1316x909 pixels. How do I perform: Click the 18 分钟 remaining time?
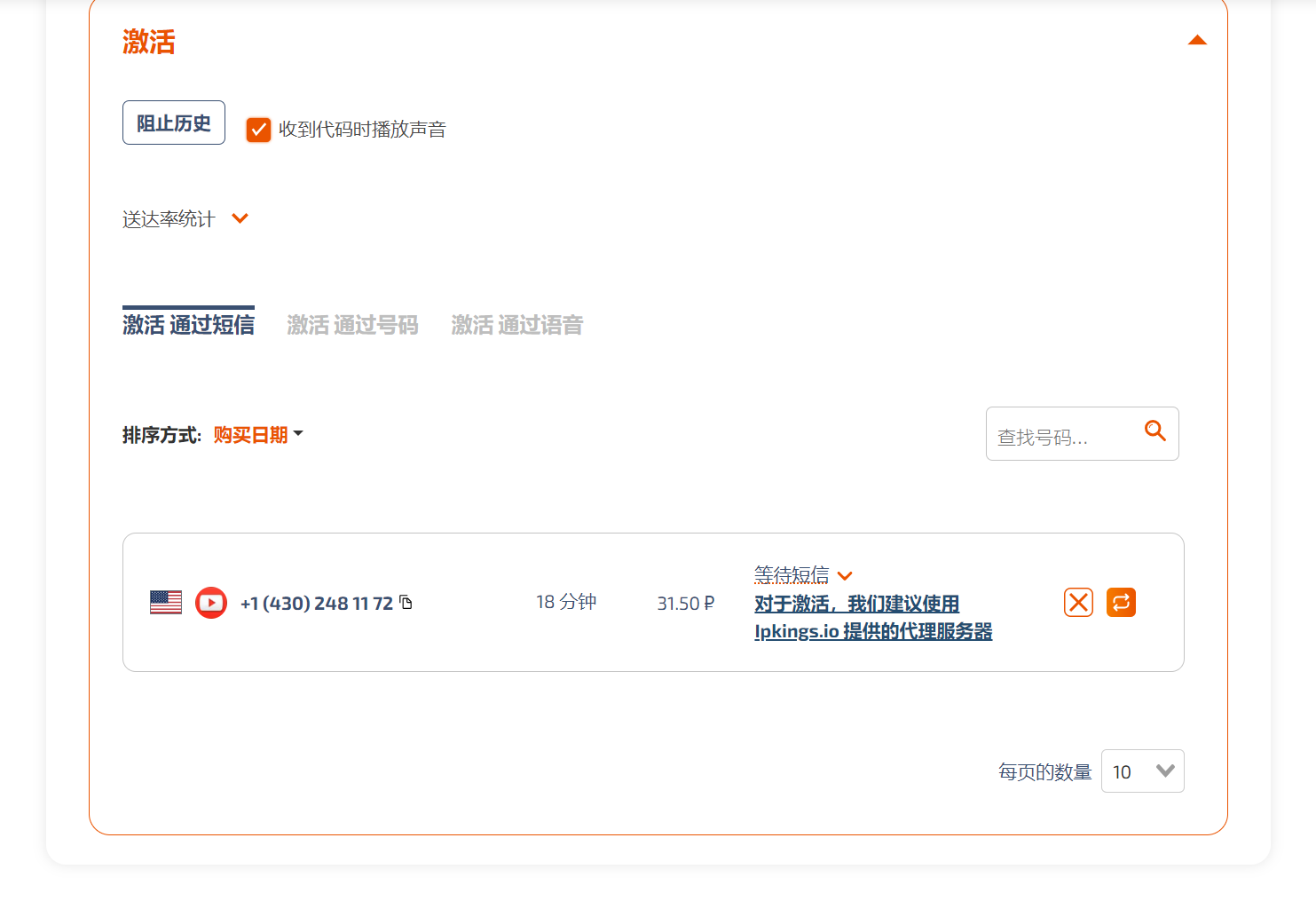[x=566, y=602]
